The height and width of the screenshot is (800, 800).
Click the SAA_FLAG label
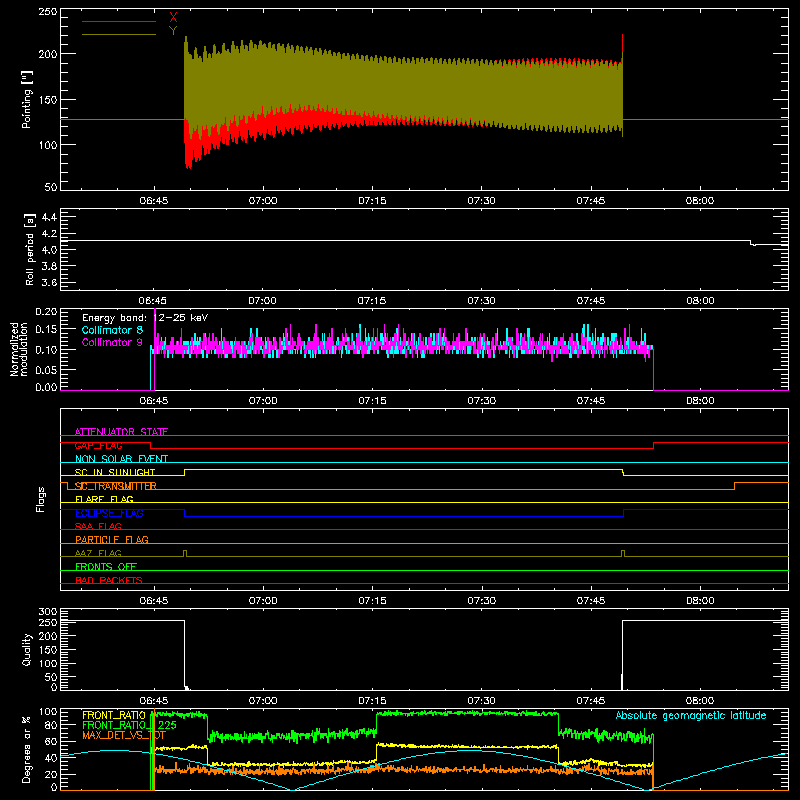98,526
